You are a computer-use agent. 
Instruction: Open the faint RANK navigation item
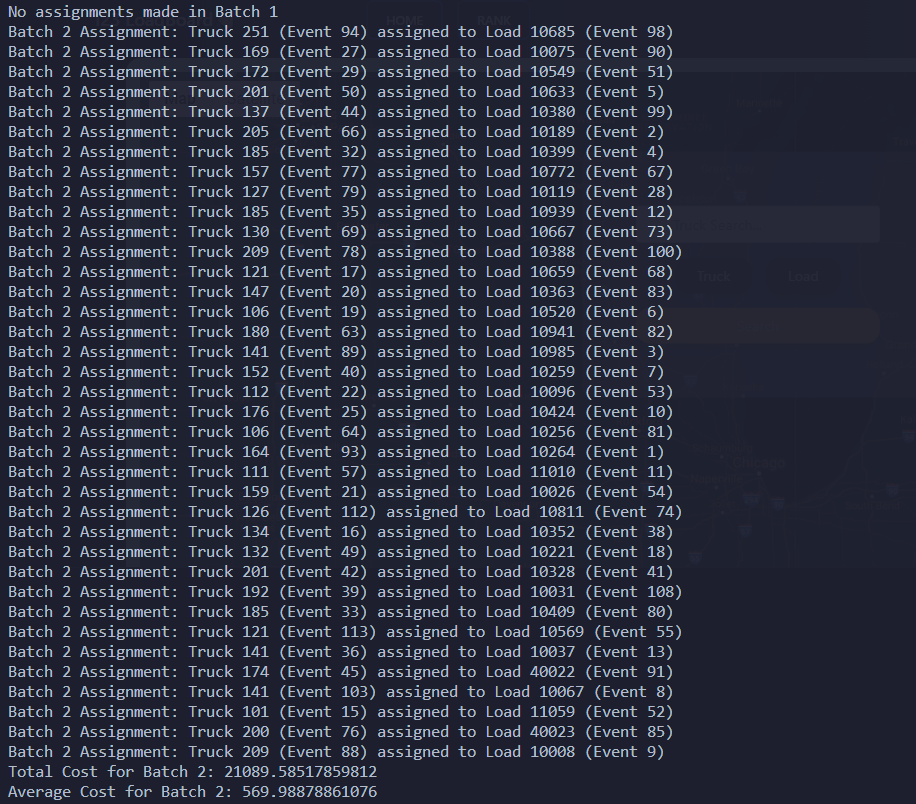(x=494, y=21)
